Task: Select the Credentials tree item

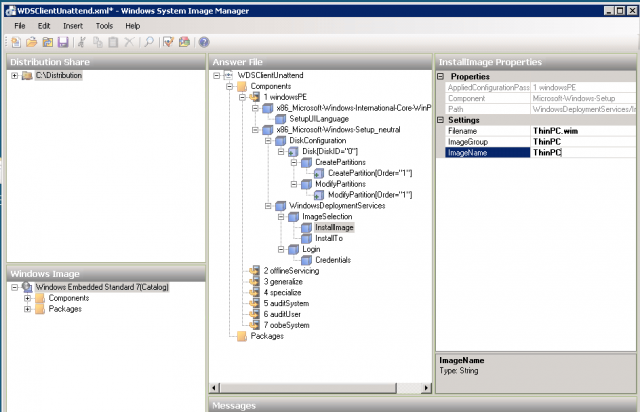Action: (x=337, y=259)
